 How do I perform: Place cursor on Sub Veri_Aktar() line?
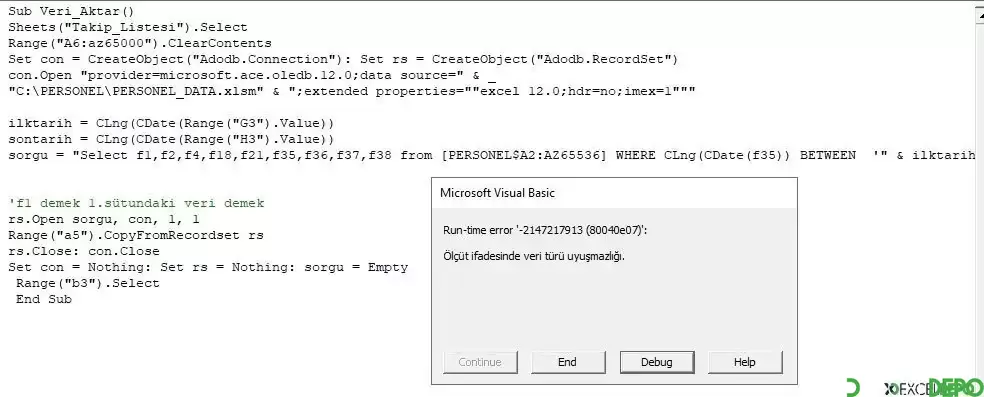tap(71, 11)
